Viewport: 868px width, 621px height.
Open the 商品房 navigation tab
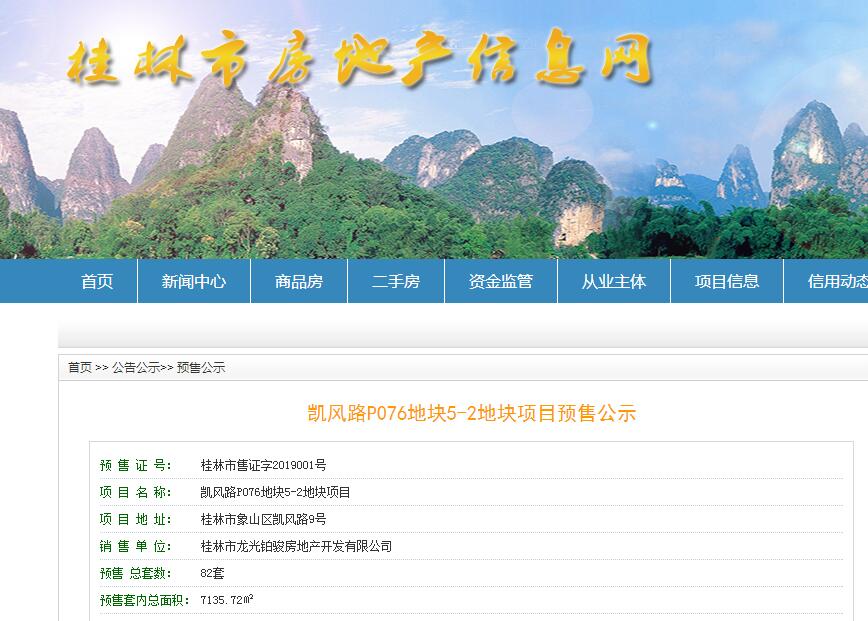299,282
